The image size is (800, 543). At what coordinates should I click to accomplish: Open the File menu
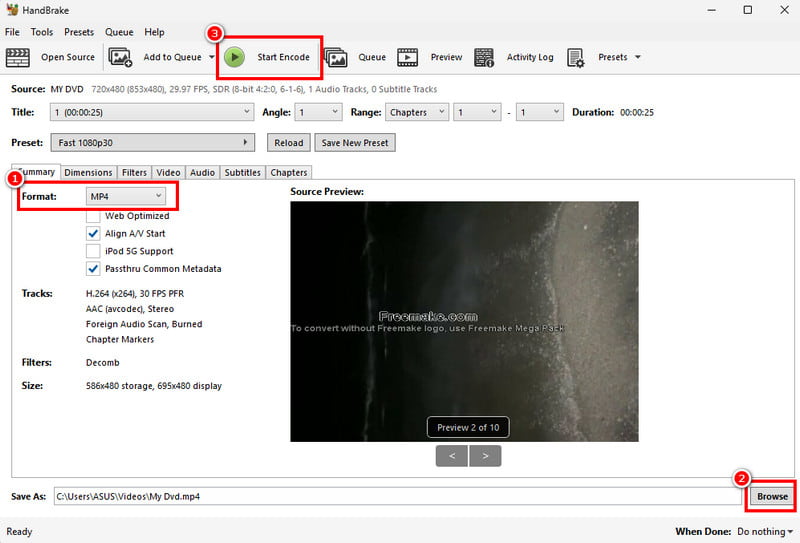12,32
